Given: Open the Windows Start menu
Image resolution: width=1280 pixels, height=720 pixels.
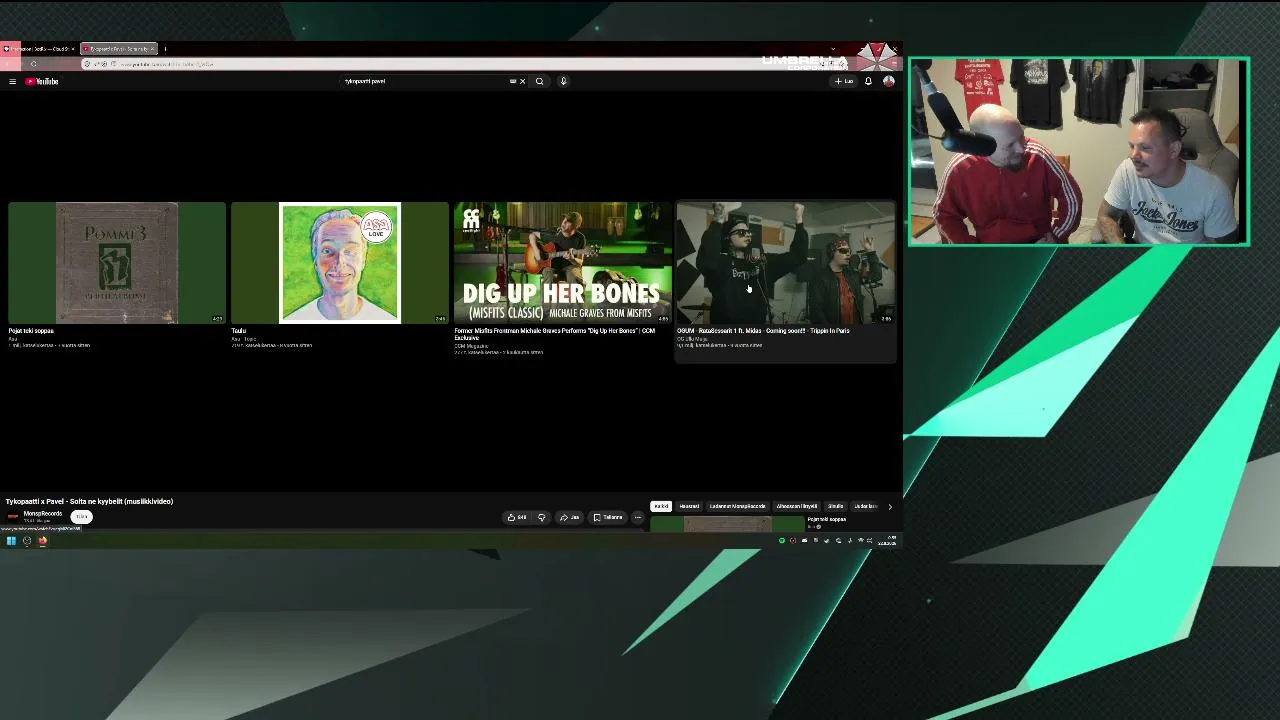Looking at the screenshot, I should (x=11, y=541).
